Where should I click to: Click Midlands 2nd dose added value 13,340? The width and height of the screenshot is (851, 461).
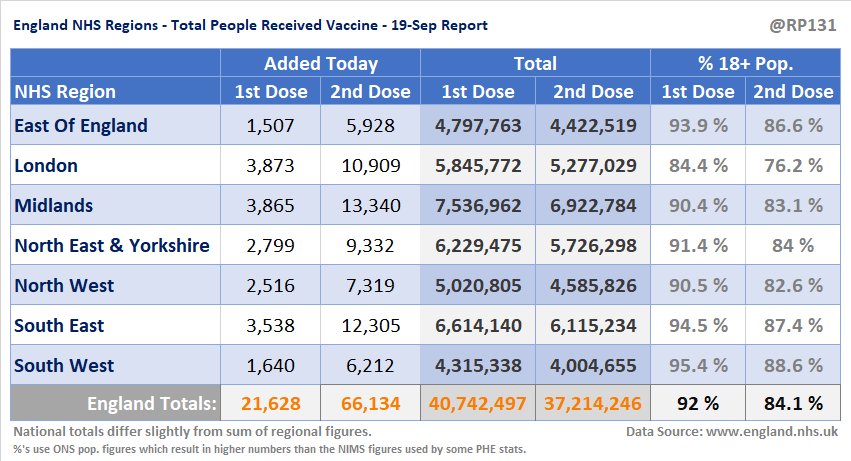coord(370,206)
